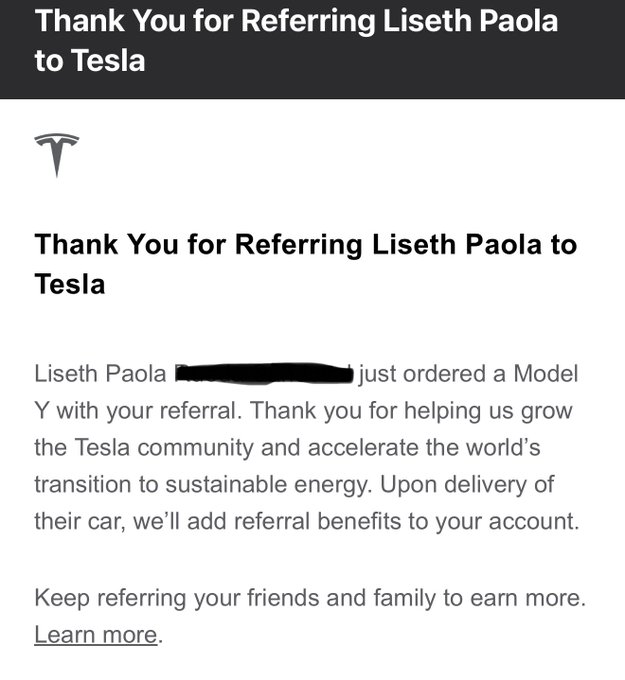Viewport: 625px width, 680px height.
Task: Tap "their car, we'll add referral" text
Action: point(172,521)
